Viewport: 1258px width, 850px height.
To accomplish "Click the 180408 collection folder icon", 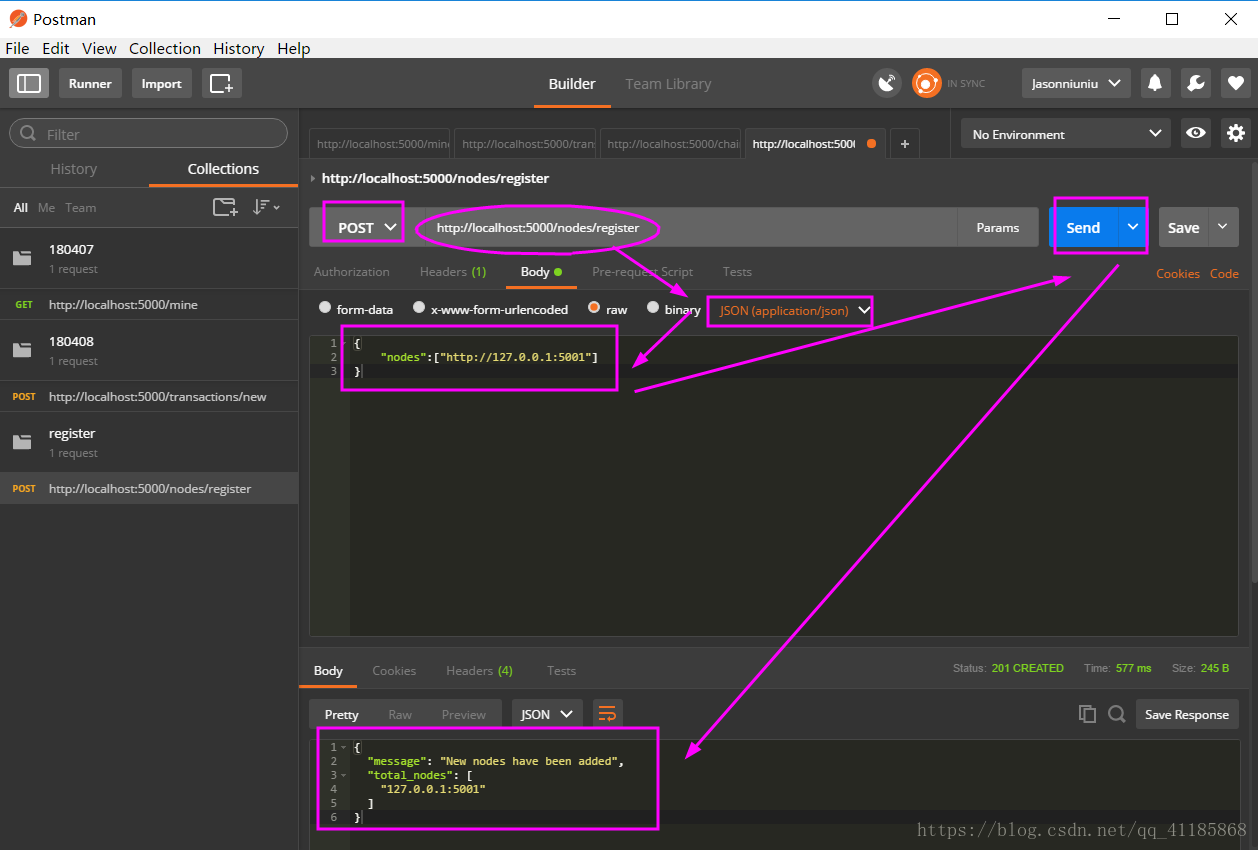I will [x=22, y=350].
